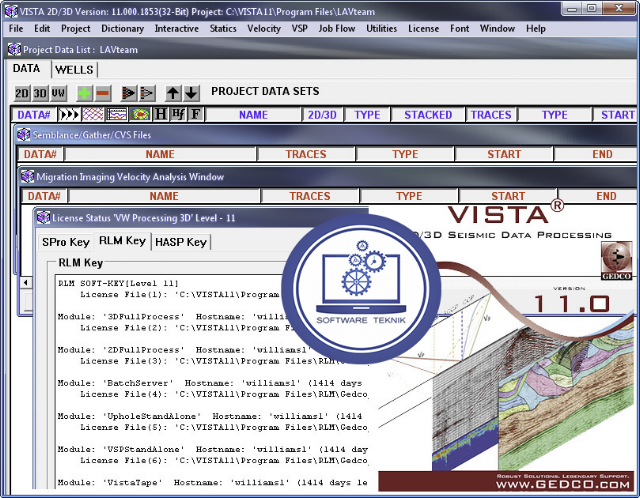The height and width of the screenshot is (498, 640).
Task: Switch to the DATA tab
Action: click(x=27, y=69)
